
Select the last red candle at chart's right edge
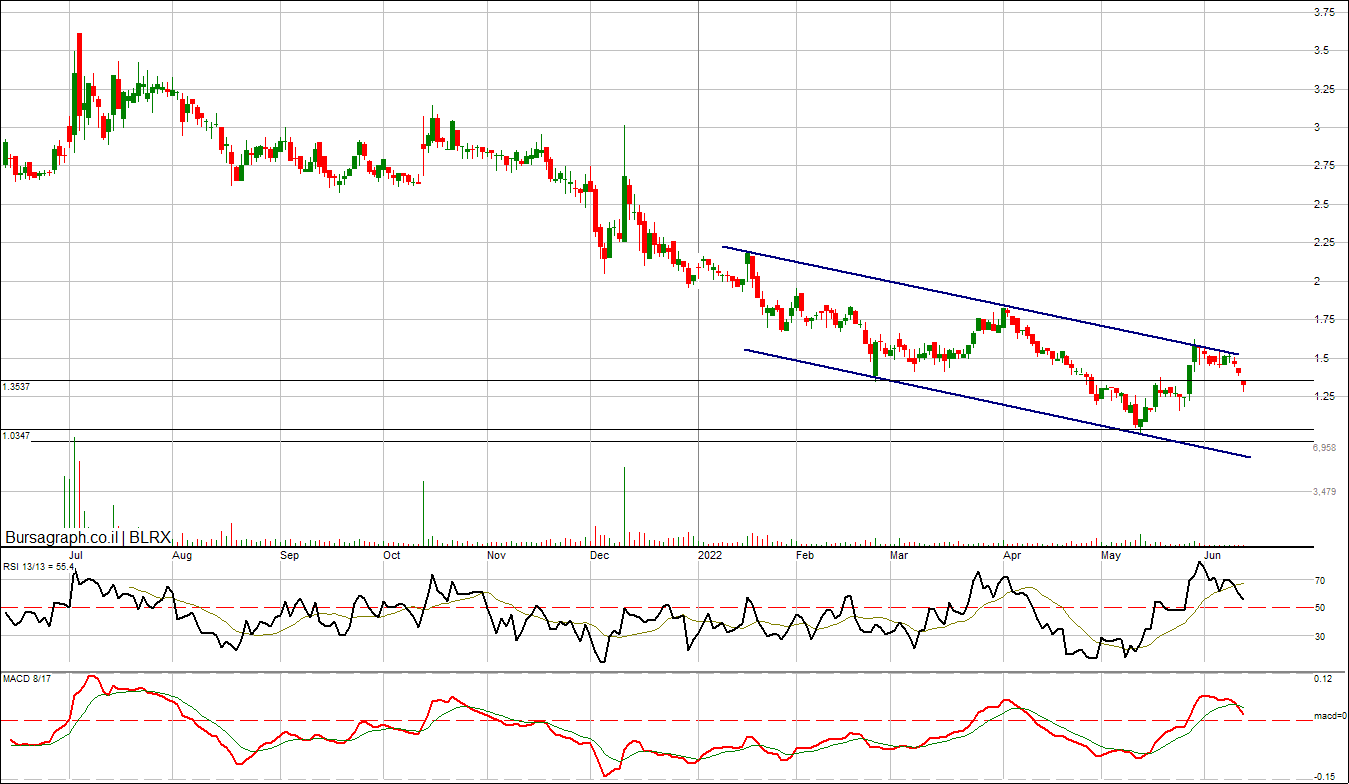click(1244, 383)
